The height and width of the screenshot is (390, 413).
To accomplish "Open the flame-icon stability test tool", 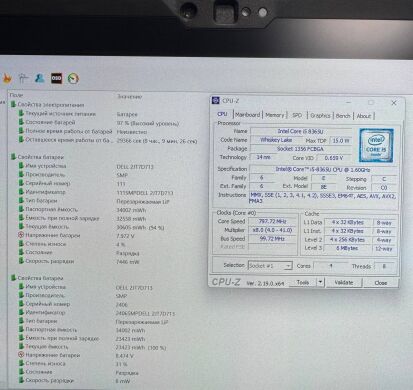I will click(x=7, y=79).
